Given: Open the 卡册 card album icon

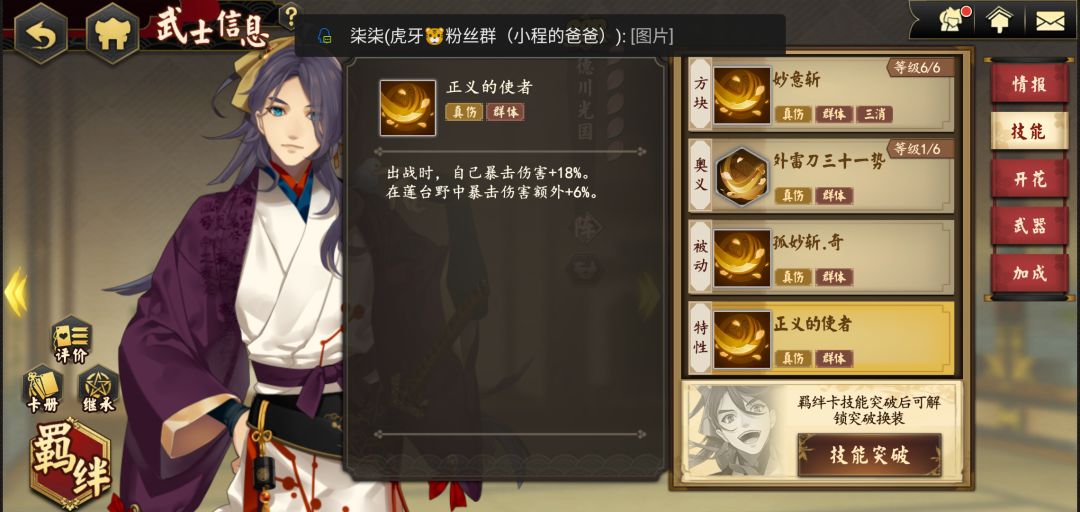Looking at the screenshot, I should [42, 389].
